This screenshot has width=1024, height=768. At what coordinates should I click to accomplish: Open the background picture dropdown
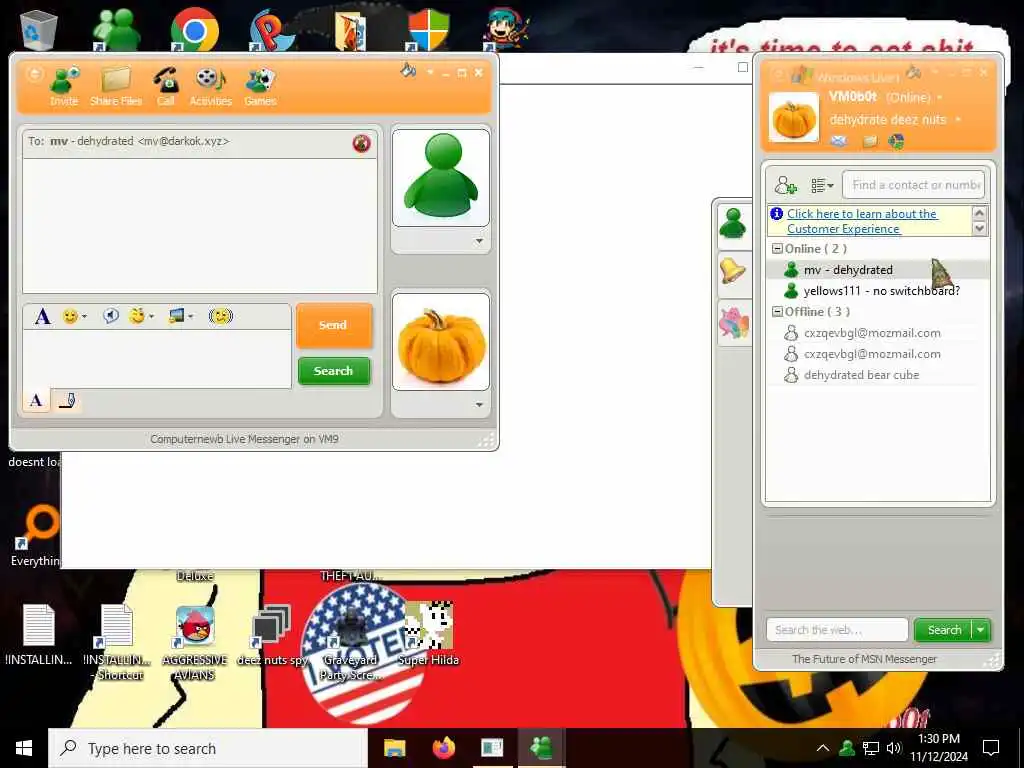[x=180, y=317]
